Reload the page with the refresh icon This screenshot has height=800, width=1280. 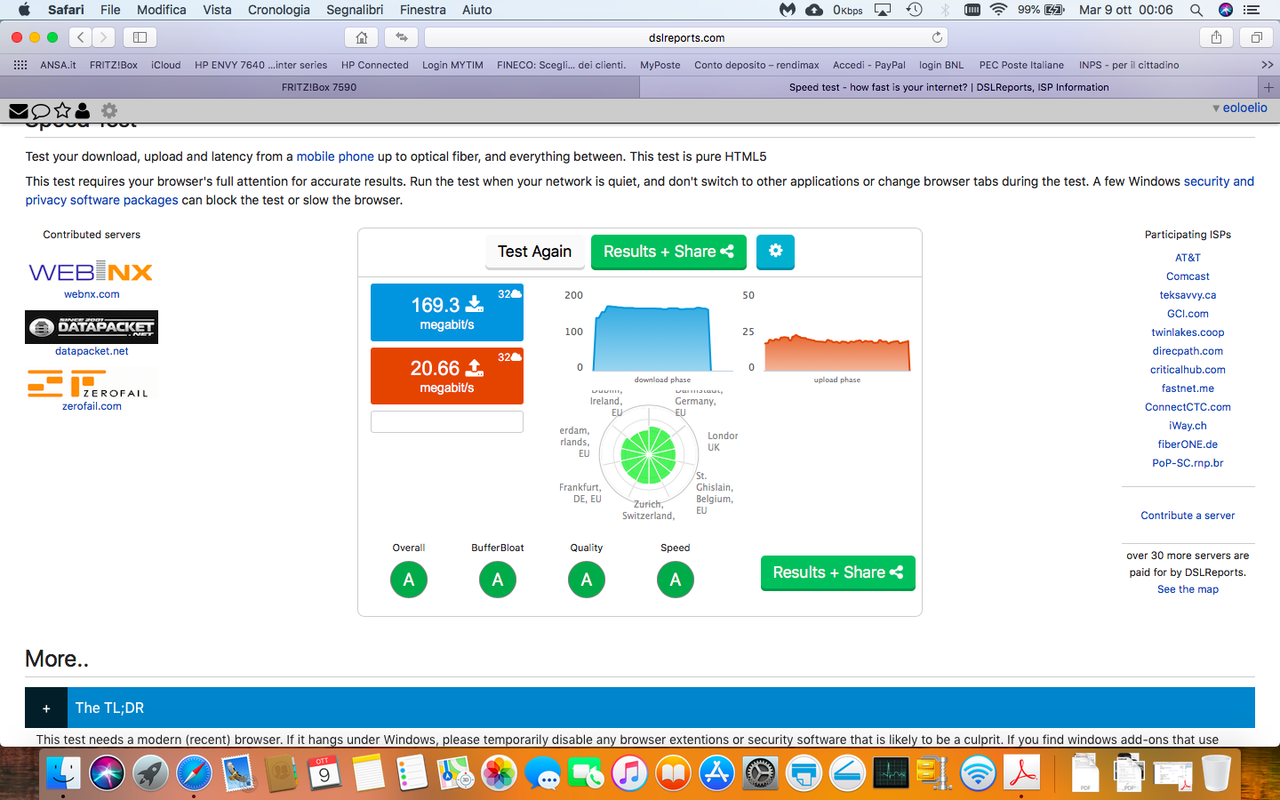click(x=937, y=37)
